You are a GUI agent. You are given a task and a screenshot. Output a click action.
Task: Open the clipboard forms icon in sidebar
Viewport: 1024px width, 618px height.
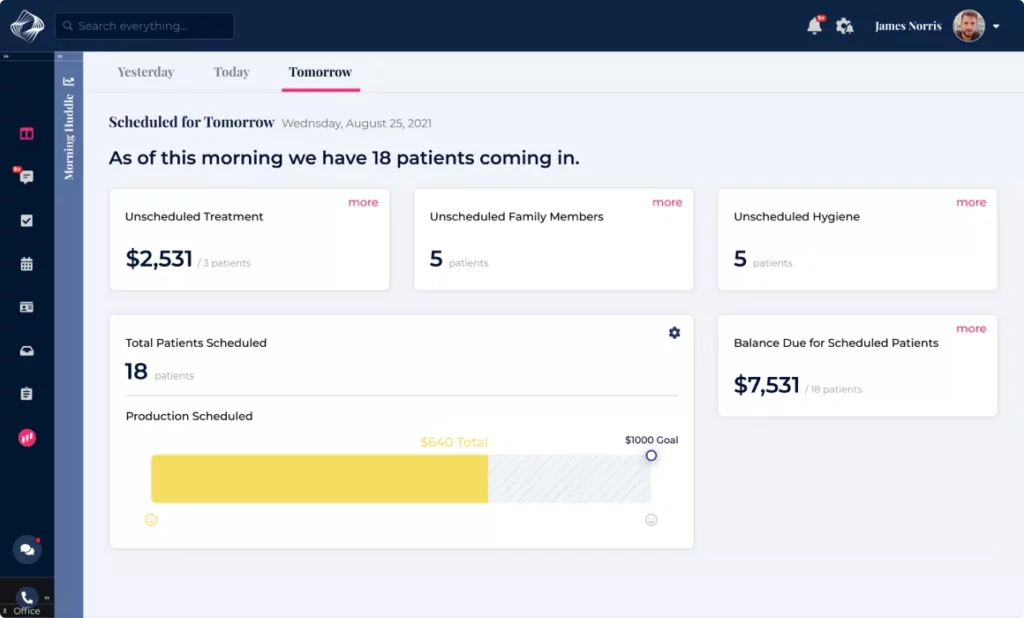[27, 394]
